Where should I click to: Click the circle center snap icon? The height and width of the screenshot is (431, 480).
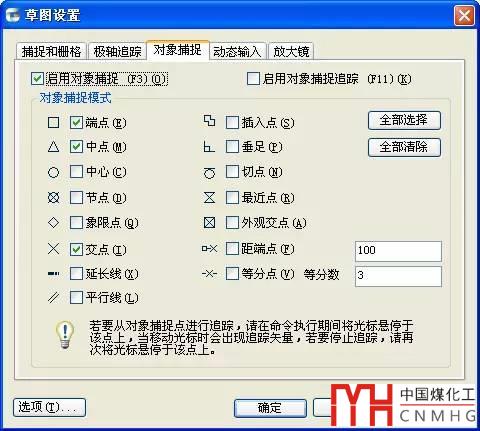click(x=53, y=172)
